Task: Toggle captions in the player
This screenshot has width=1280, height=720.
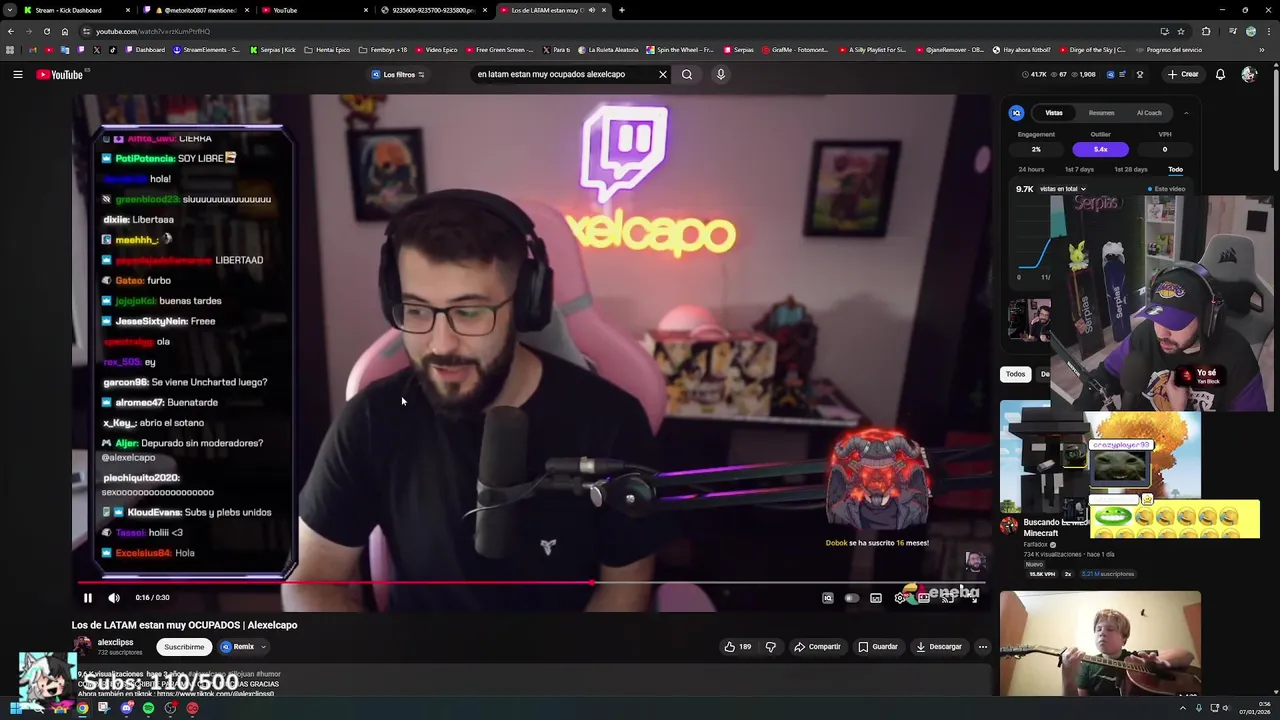Action: click(876, 598)
